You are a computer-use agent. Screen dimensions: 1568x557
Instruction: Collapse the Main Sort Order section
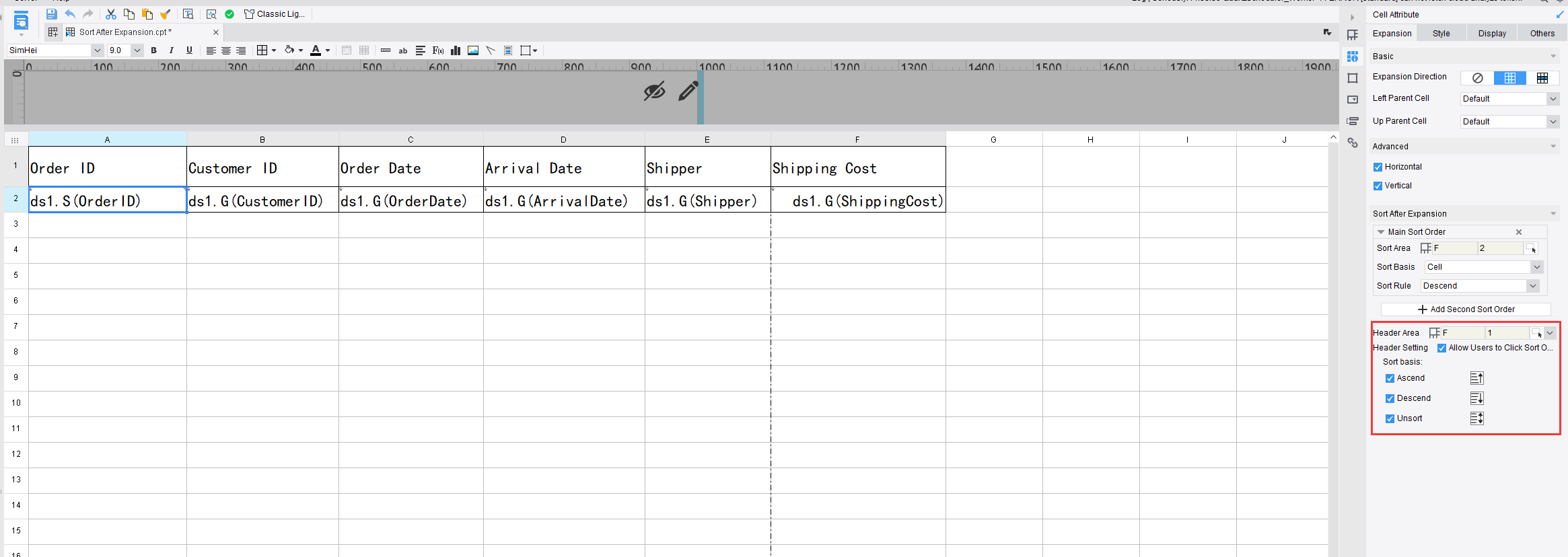pos(1381,232)
